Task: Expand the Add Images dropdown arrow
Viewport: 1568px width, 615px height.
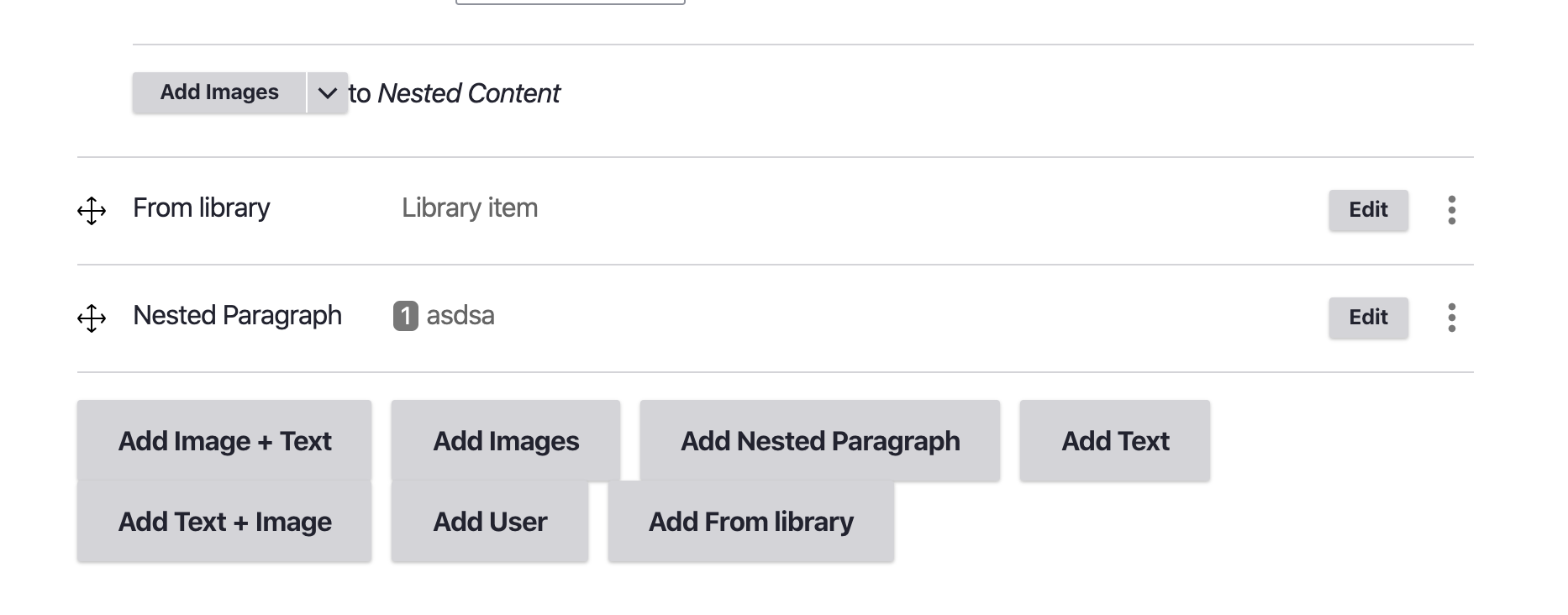Action: (x=327, y=92)
